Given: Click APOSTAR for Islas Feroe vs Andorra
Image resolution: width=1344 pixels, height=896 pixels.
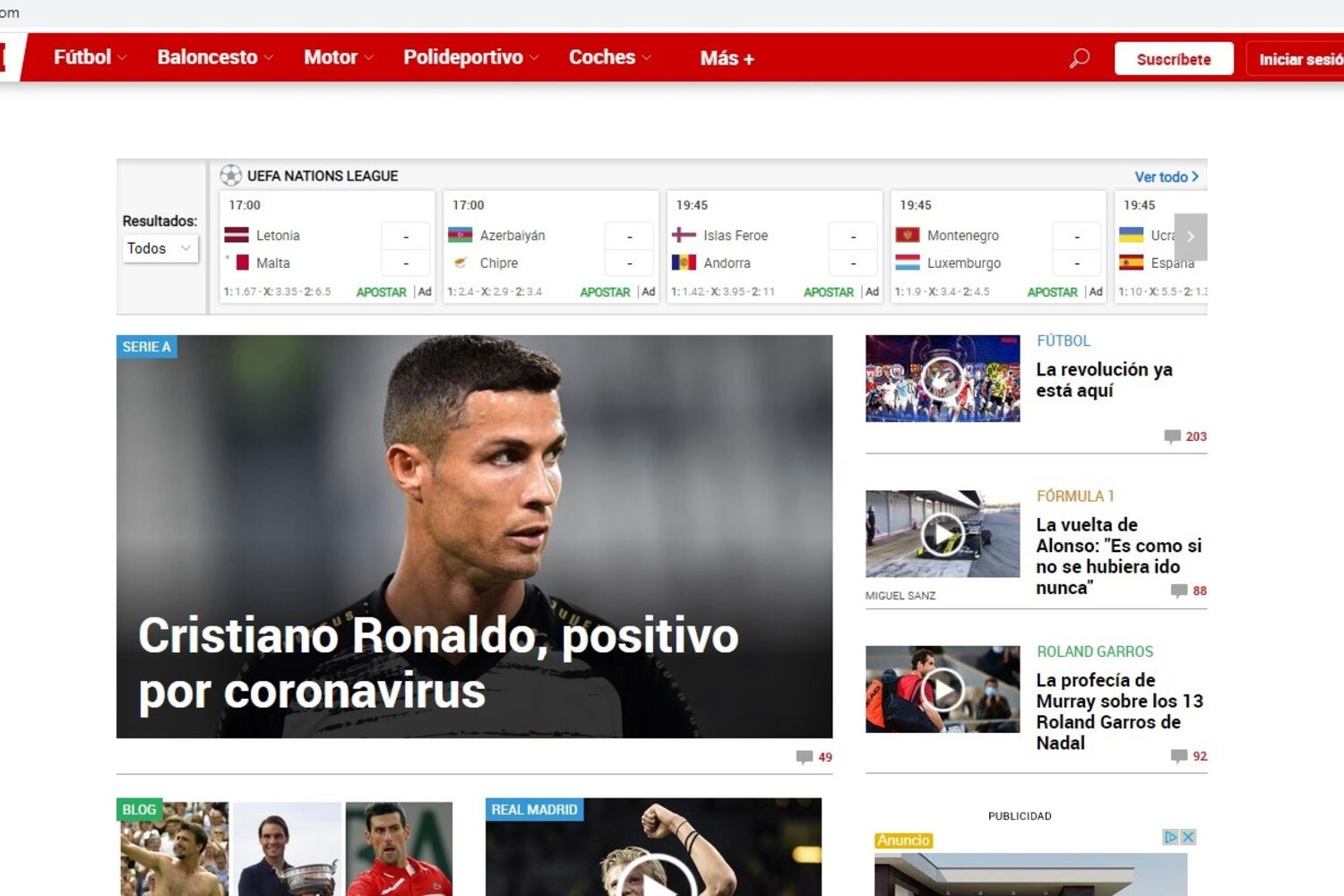Looking at the screenshot, I should (x=829, y=292).
